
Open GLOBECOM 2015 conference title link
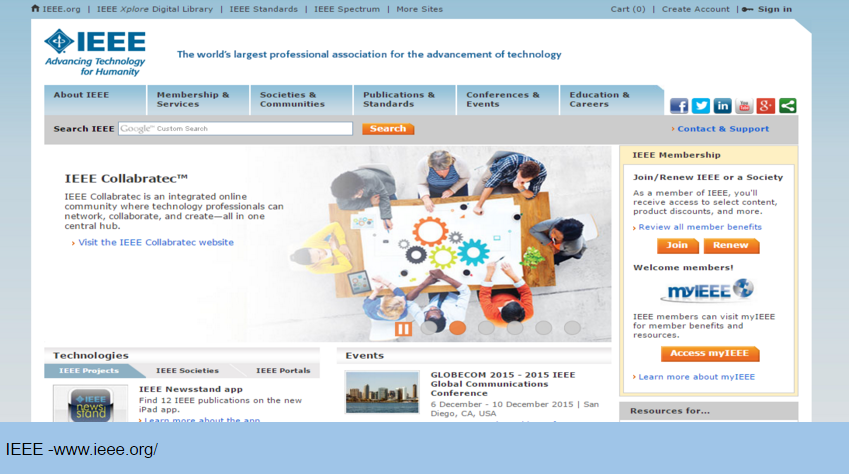click(503, 384)
